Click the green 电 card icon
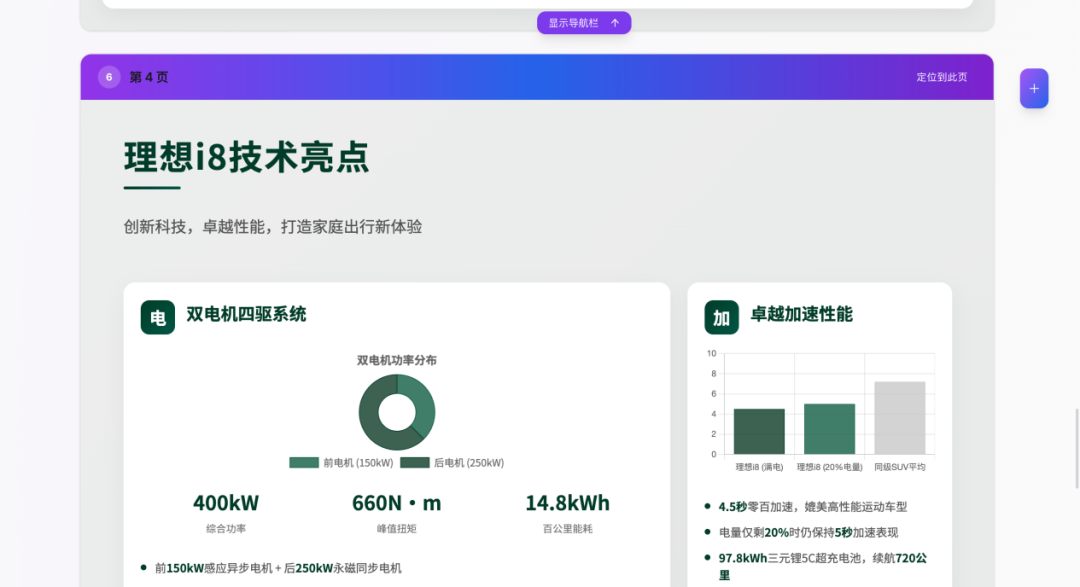This screenshot has height=587, width=1080. 158,317
